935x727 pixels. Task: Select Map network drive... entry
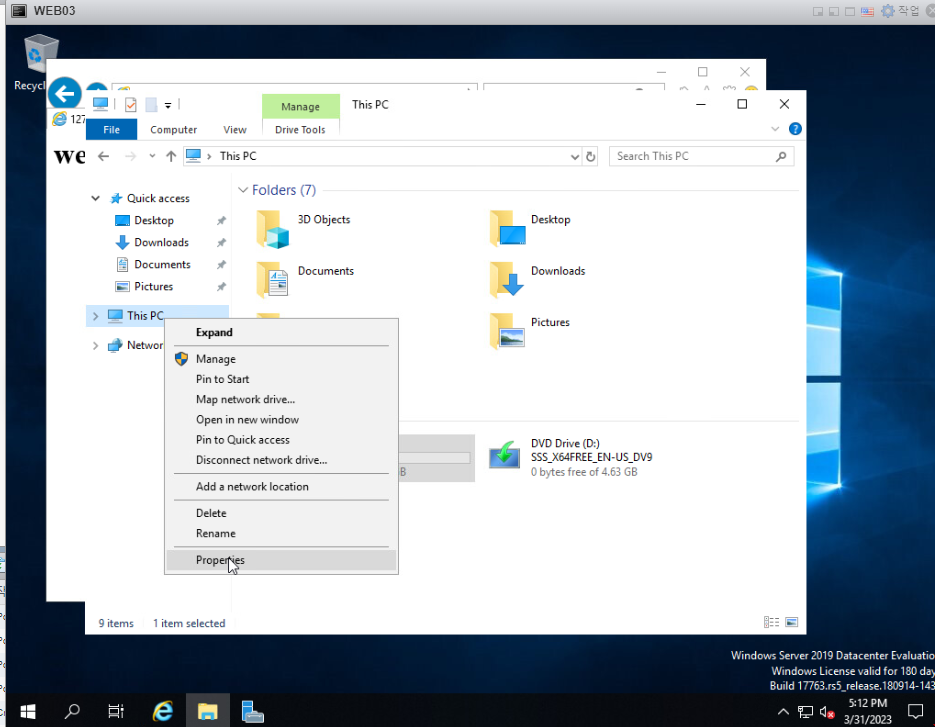coord(281,400)
